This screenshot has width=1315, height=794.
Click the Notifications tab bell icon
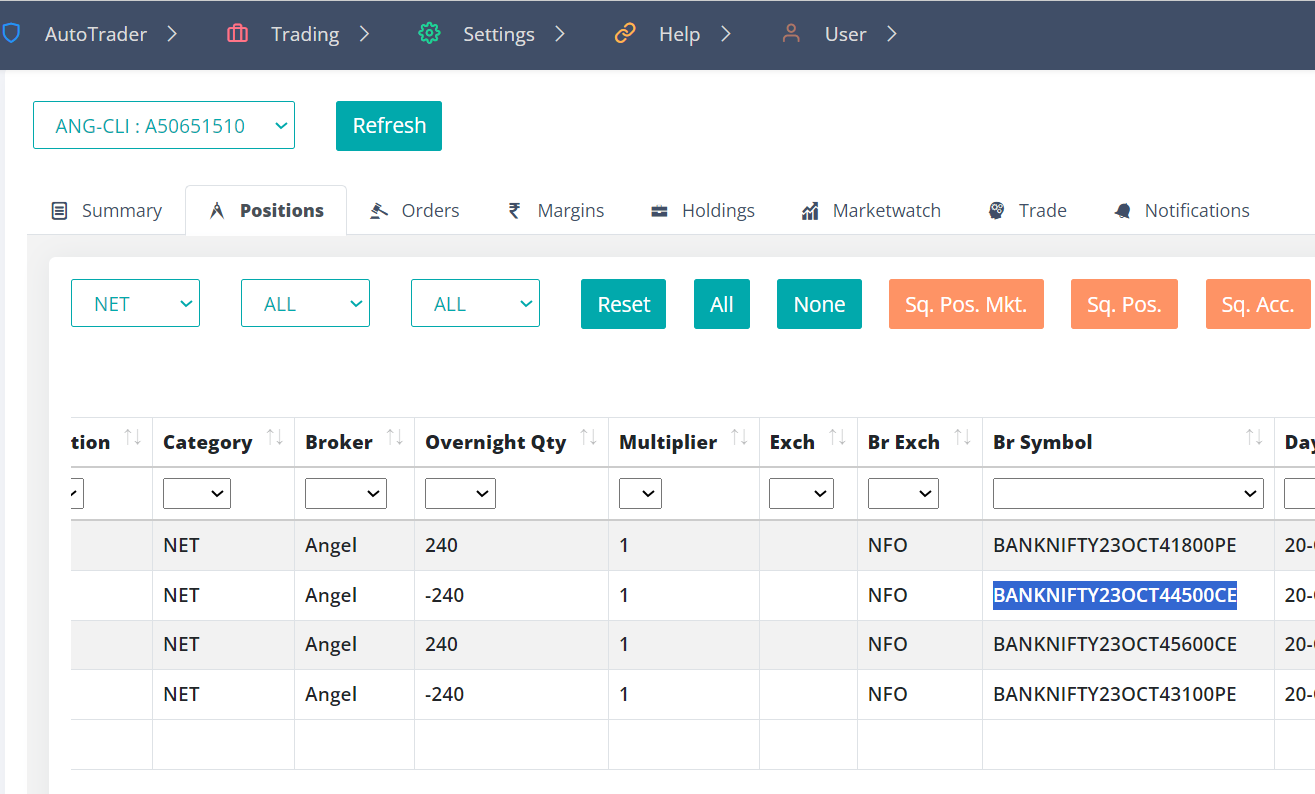1122,211
